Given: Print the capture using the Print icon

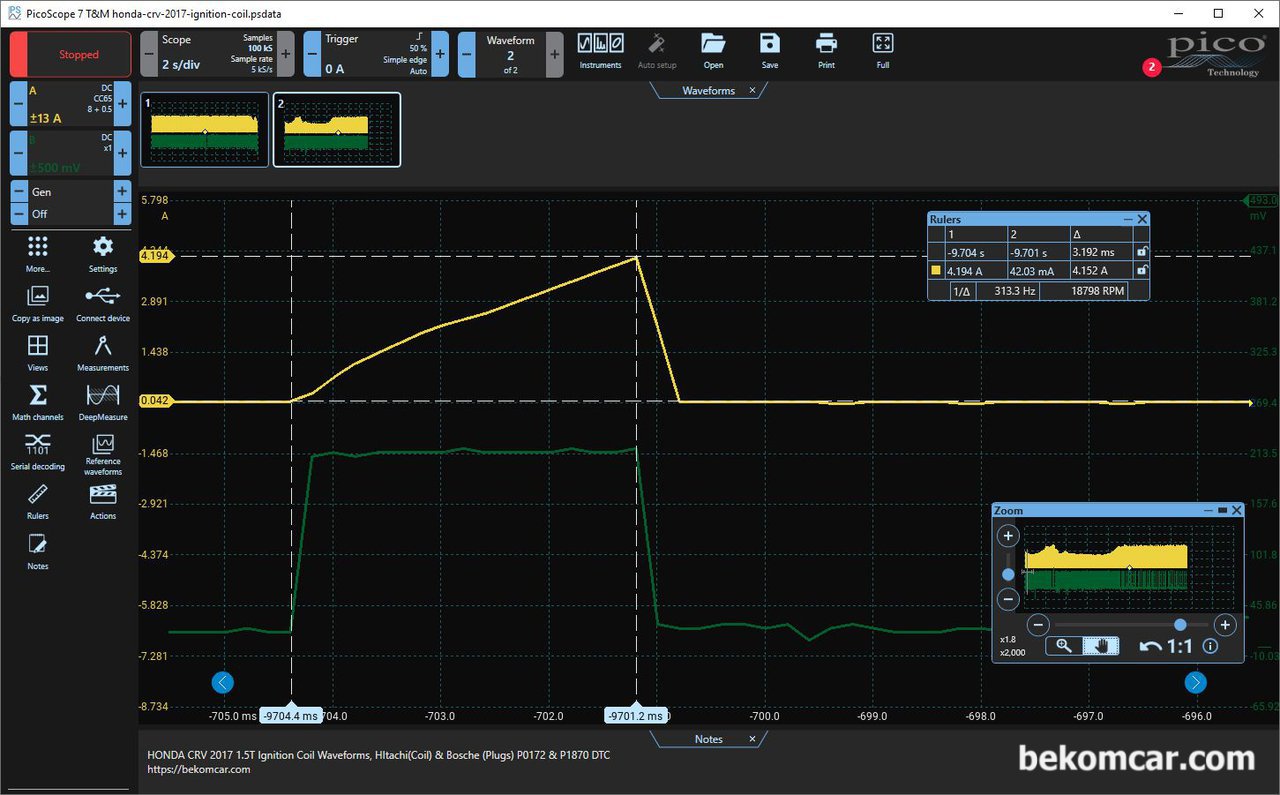Looking at the screenshot, I should (826, 50).
